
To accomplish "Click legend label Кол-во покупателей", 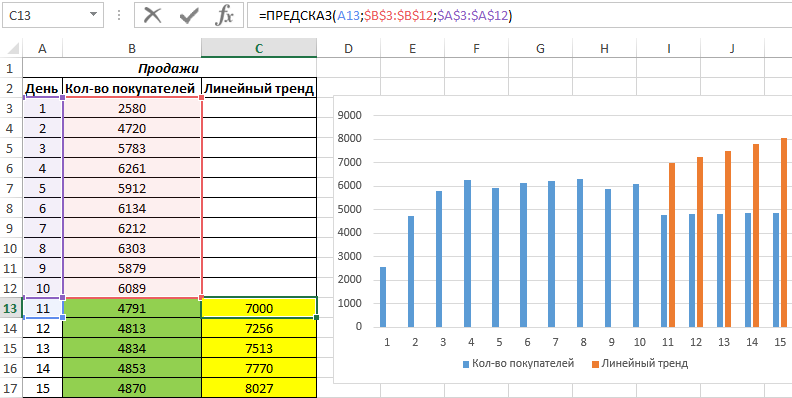I will [523, 363].
